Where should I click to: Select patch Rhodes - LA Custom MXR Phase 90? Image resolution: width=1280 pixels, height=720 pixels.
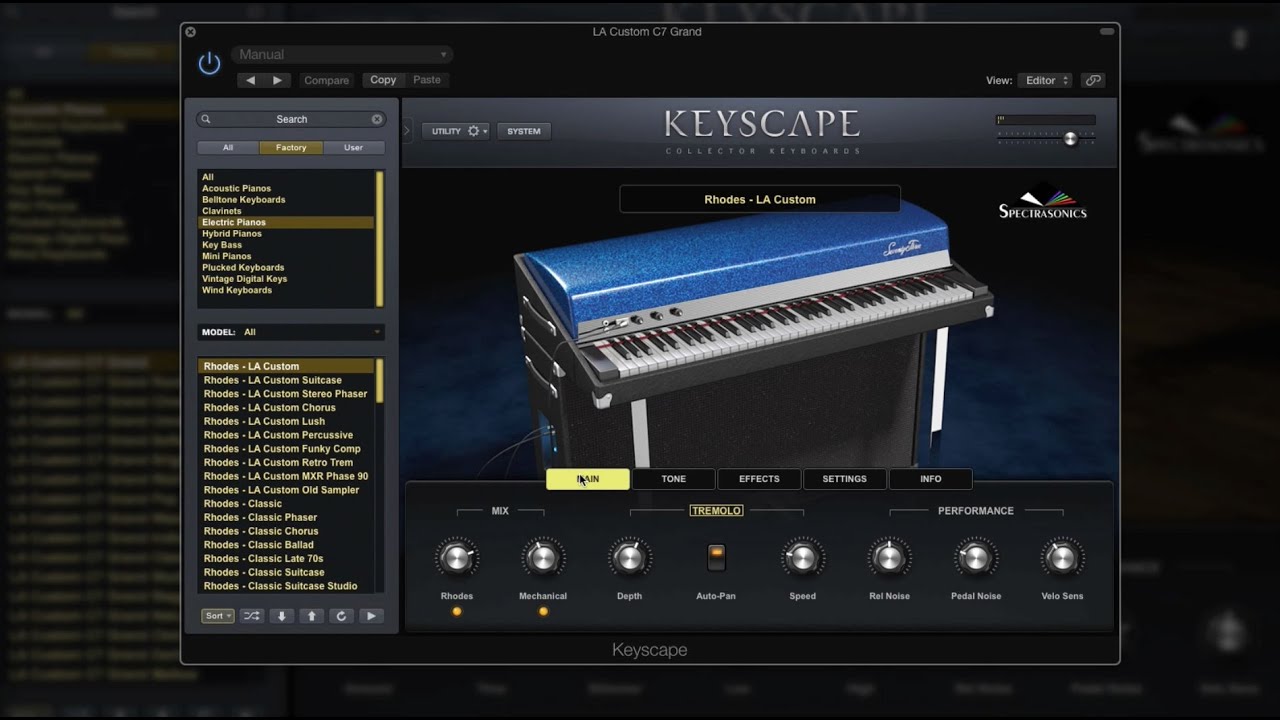[x=286, y=476]
